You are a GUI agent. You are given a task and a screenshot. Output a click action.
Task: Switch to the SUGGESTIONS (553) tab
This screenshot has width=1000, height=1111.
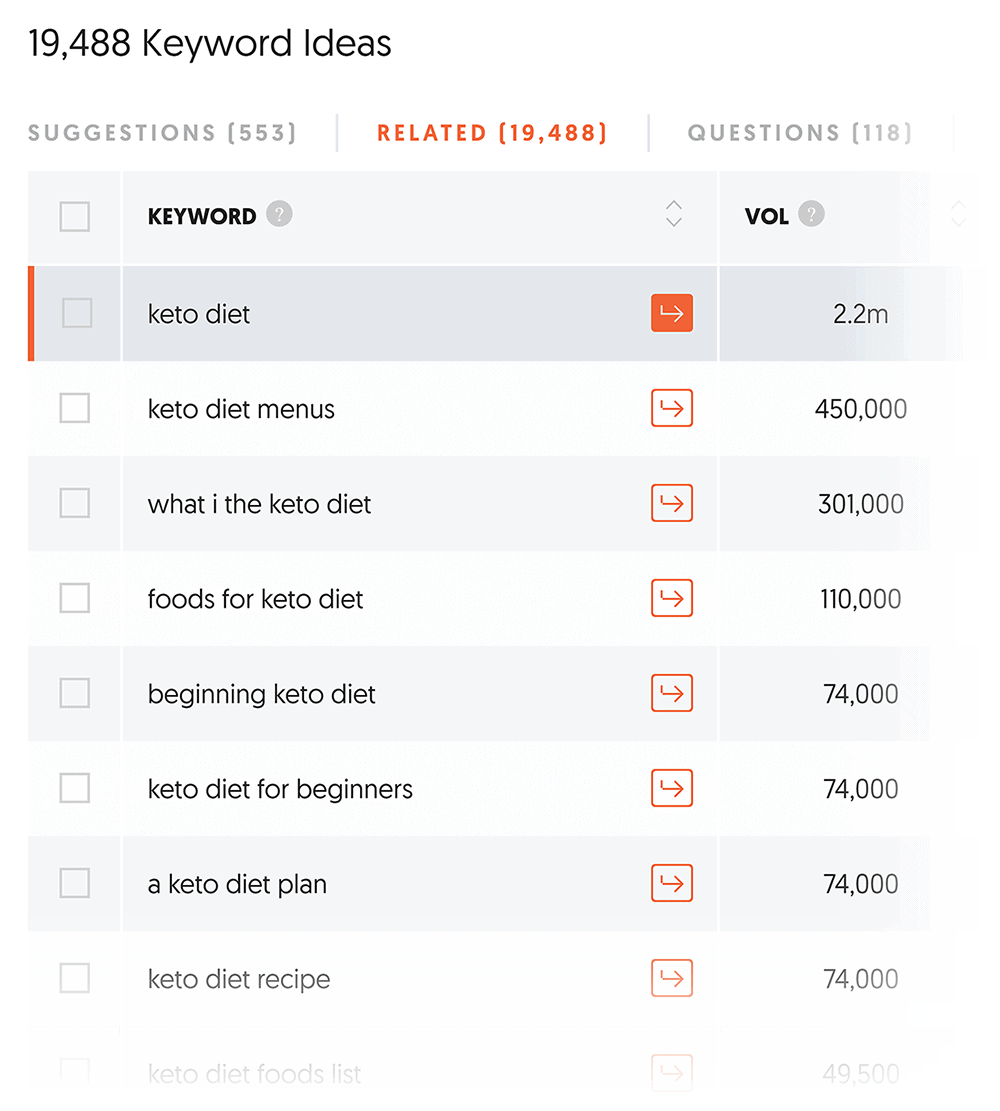(163, 132)
